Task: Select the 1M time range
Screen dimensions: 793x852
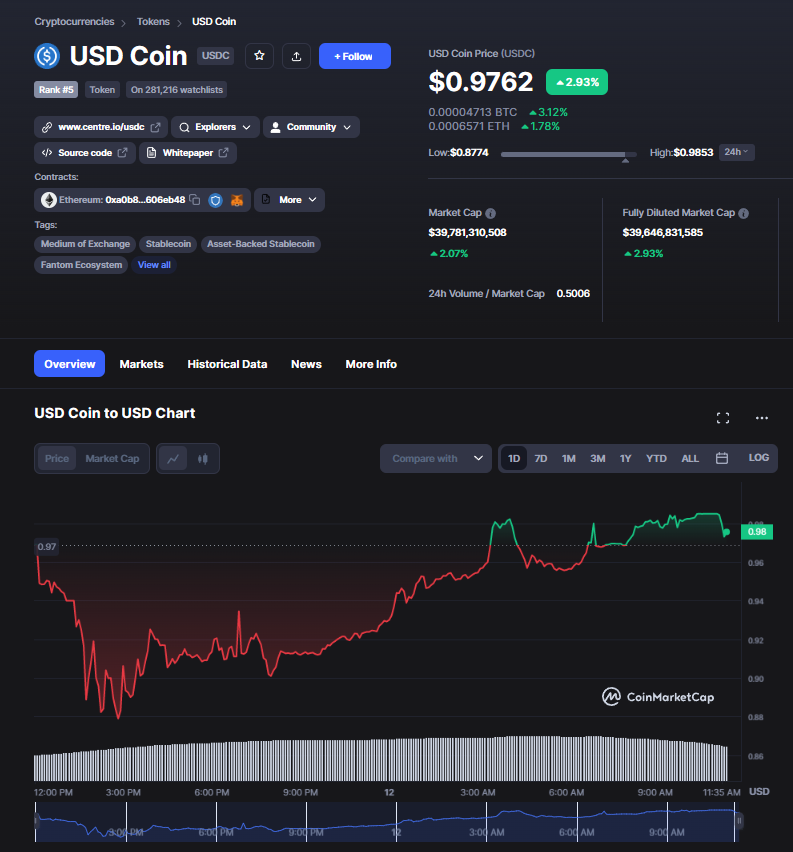Action: (x=569, y=458)
